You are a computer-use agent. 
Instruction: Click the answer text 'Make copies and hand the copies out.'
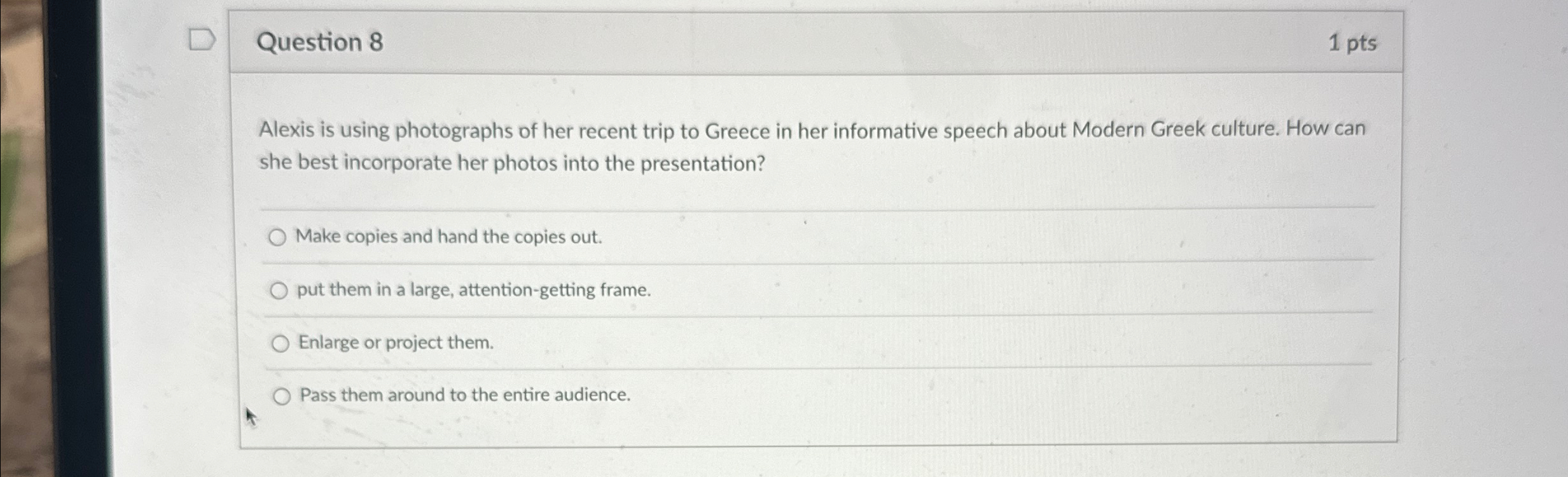pos(447,237)
